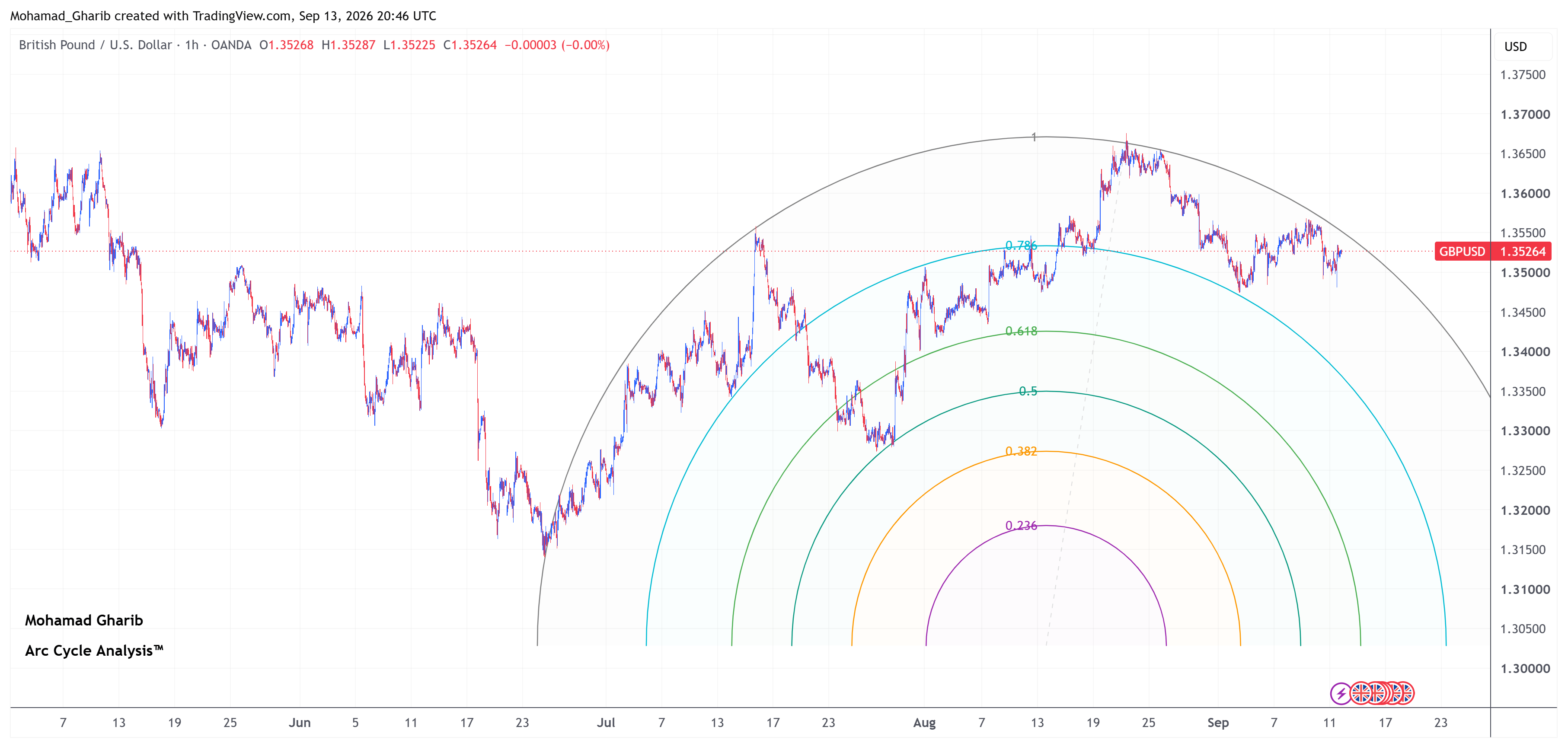The image size is (1568, 740).
Task: Click the 1.31000 price axis label
Action: (1525, 589)
